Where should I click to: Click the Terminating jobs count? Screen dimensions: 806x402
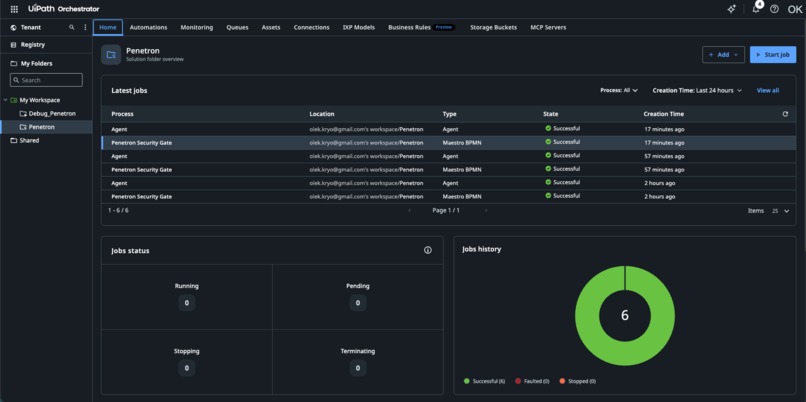[358, 368]
